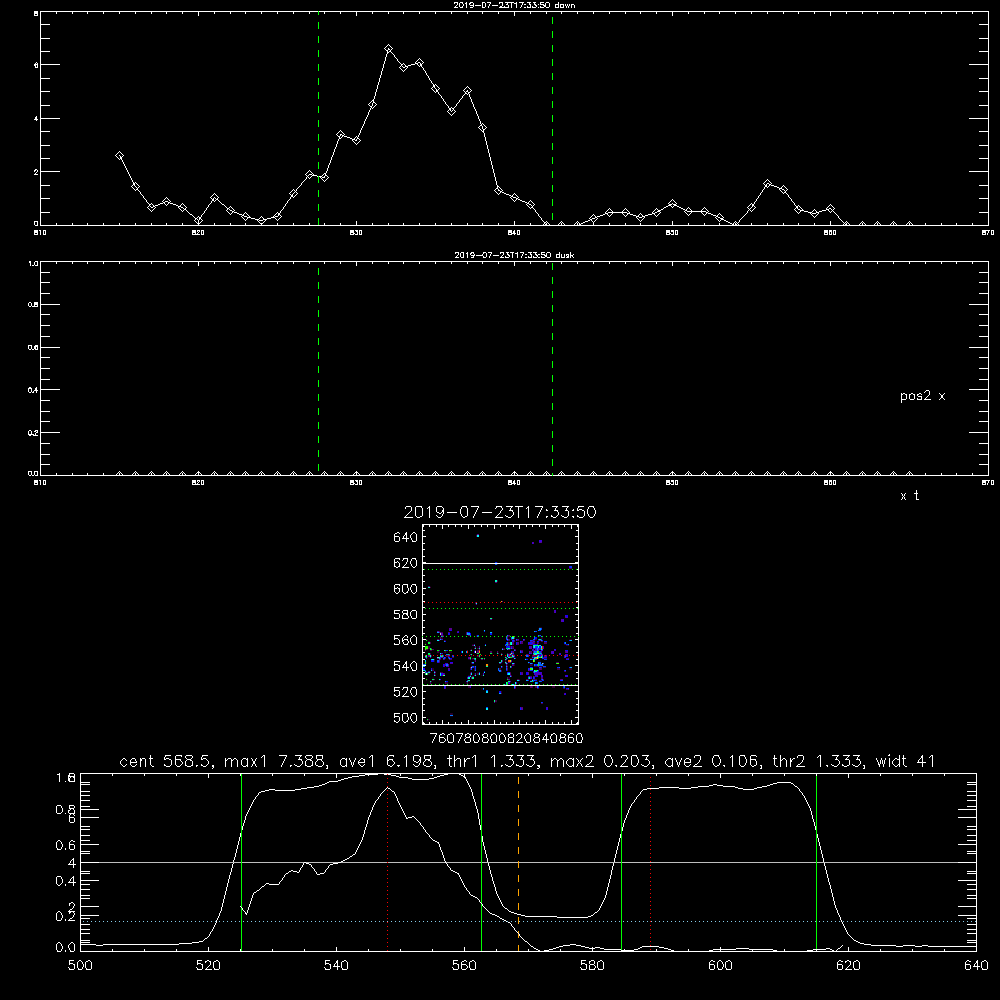The image size is (1000, 1000).
Task: Click bottom plot y-axis label 0.4
Action: point(66,881)
